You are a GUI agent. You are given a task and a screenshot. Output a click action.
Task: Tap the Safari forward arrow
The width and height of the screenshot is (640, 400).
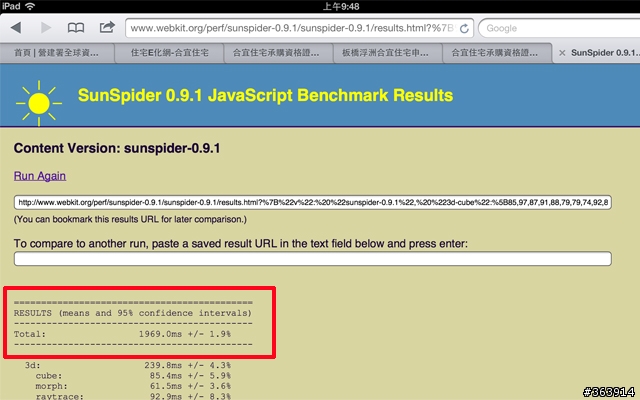click(46, 28)
